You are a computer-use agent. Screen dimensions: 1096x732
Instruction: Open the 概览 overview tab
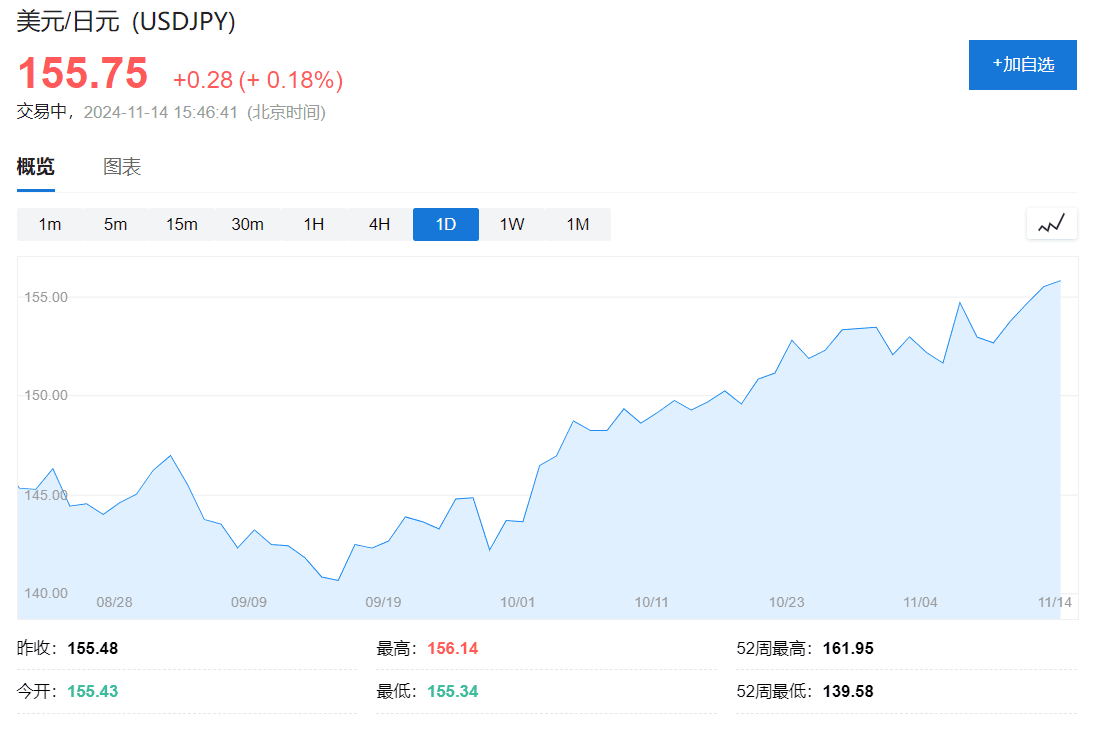click(x=36, y=166)
